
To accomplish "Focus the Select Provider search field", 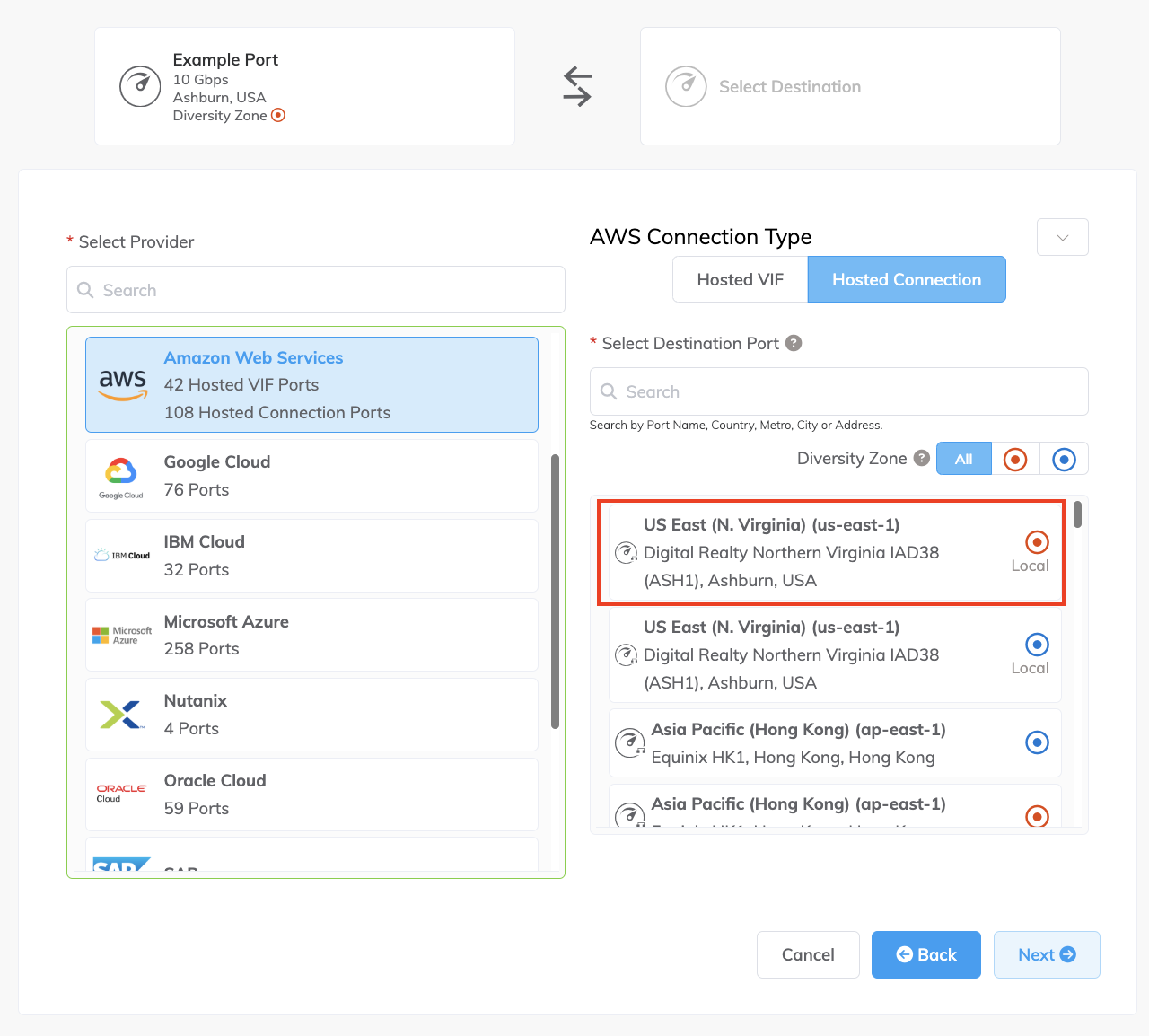I will (316, 290).
